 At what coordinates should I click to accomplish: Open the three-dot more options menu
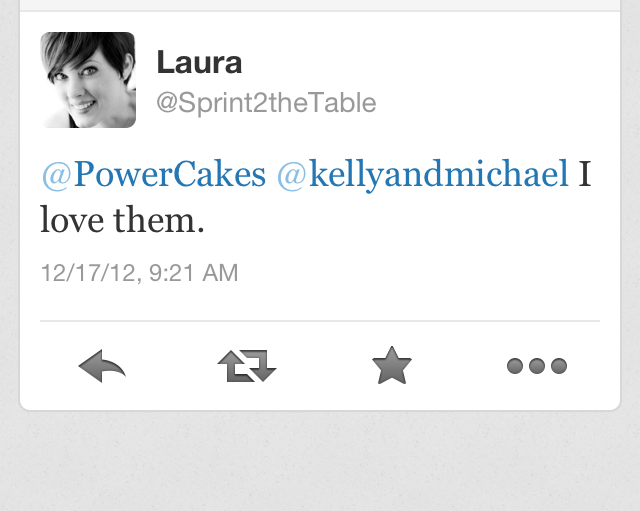coord(537,366)
